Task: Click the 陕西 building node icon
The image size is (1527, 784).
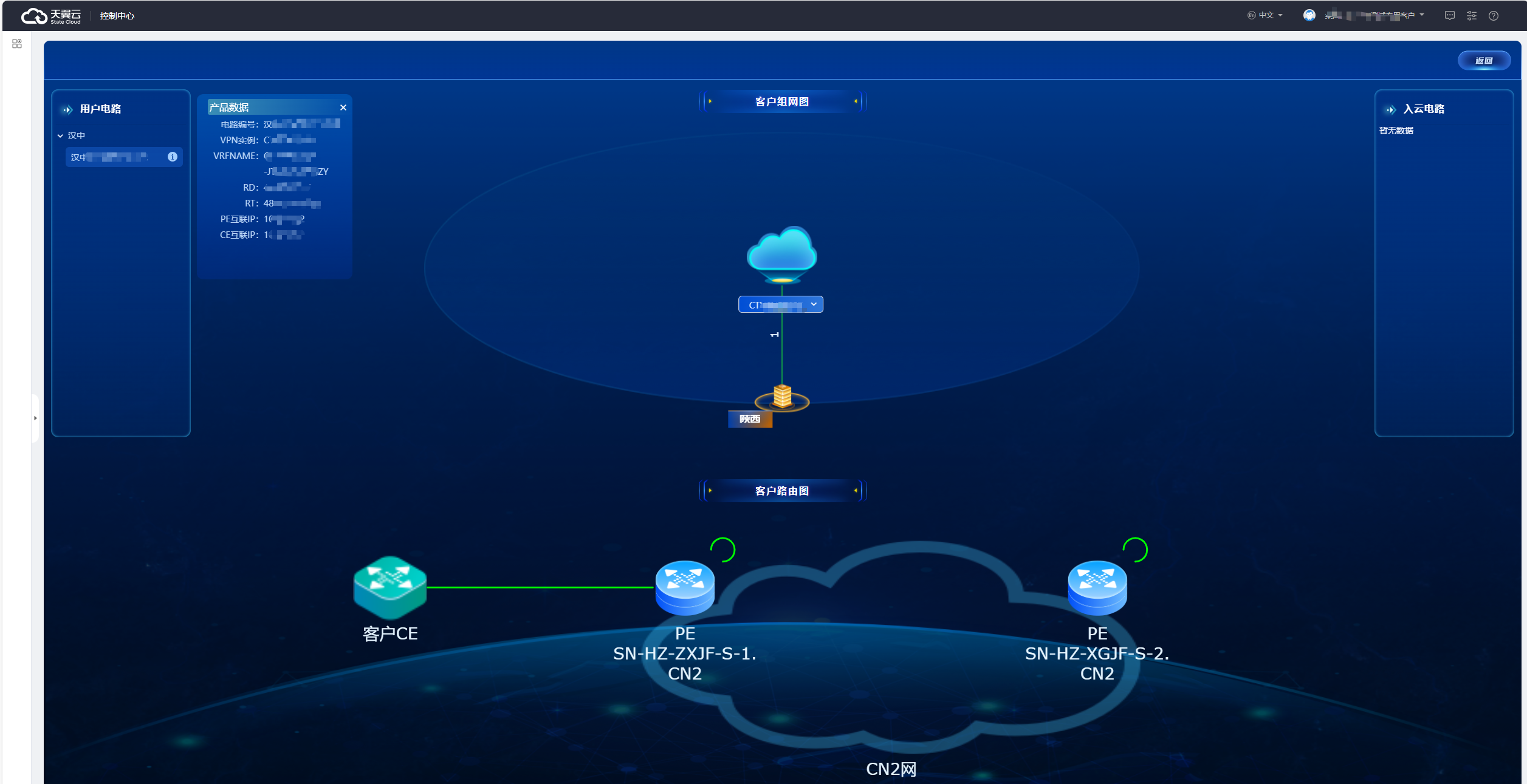Action: pos(782,398)
